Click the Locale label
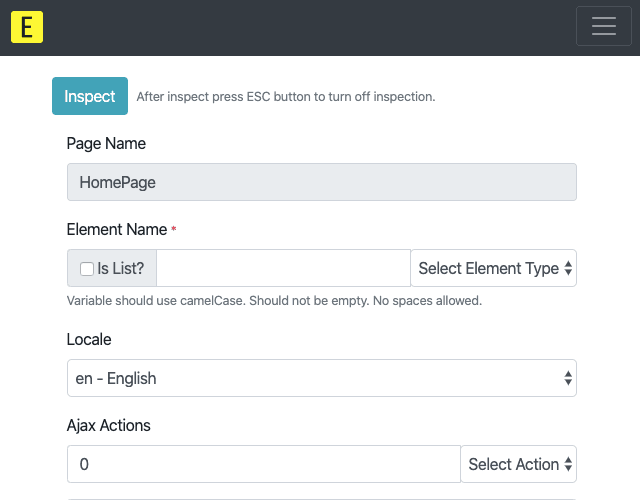Screen dimensions: 640x500 pyautogui.click(x=89, y=340)
